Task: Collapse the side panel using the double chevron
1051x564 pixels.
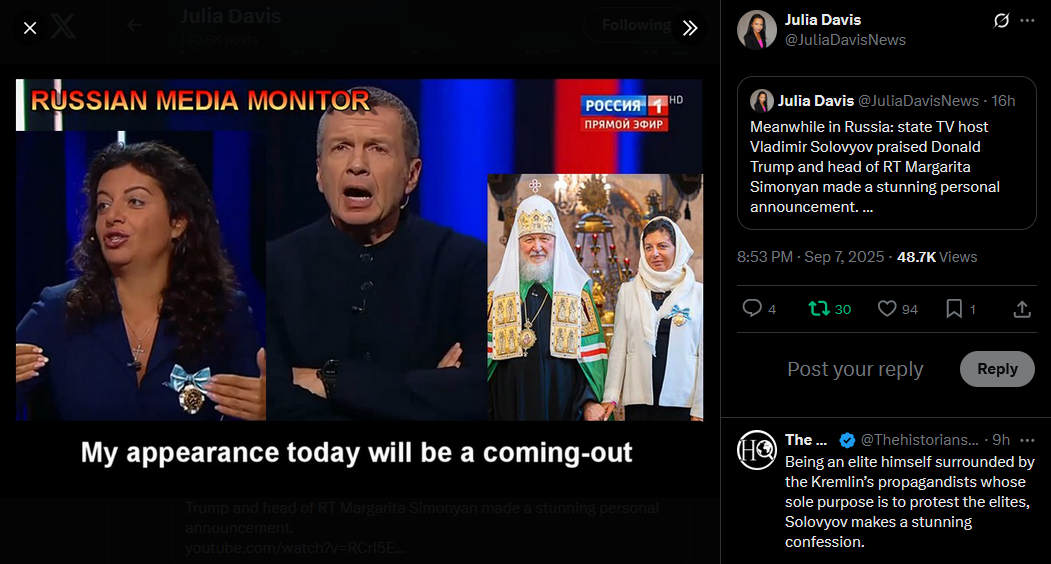Action: (690, 28)
